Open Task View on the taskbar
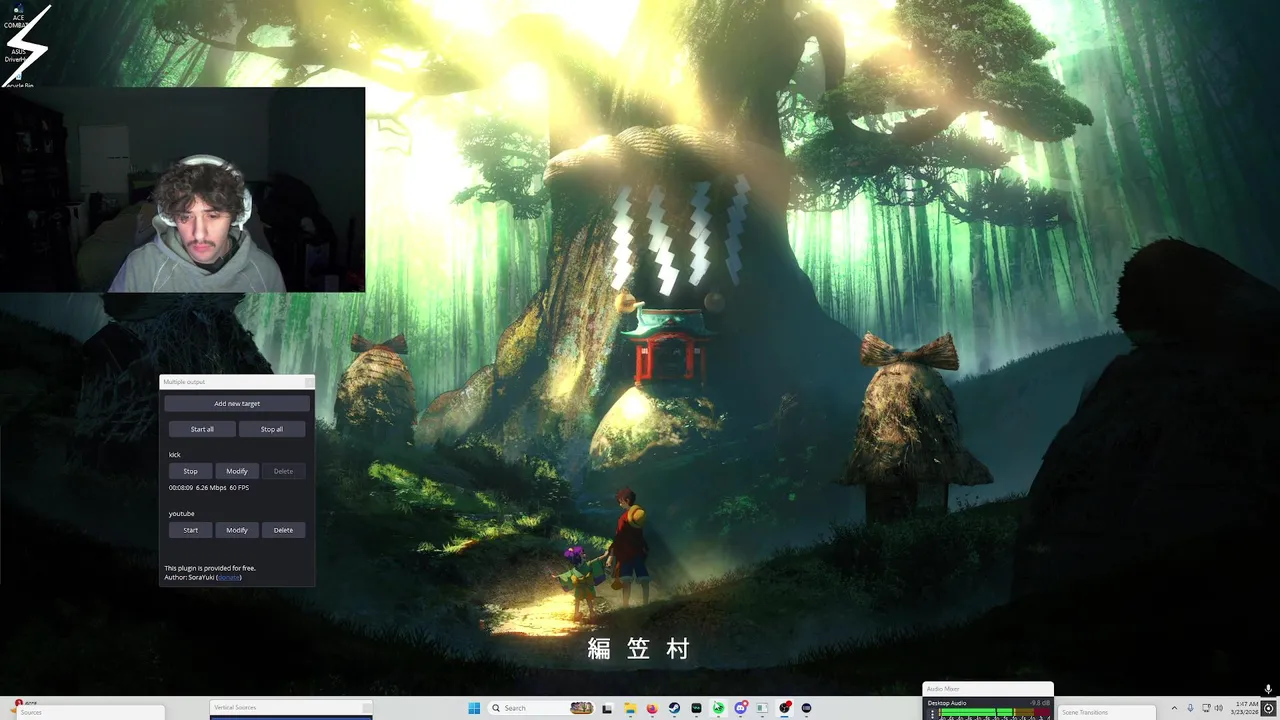 click(x=607, y=708)
